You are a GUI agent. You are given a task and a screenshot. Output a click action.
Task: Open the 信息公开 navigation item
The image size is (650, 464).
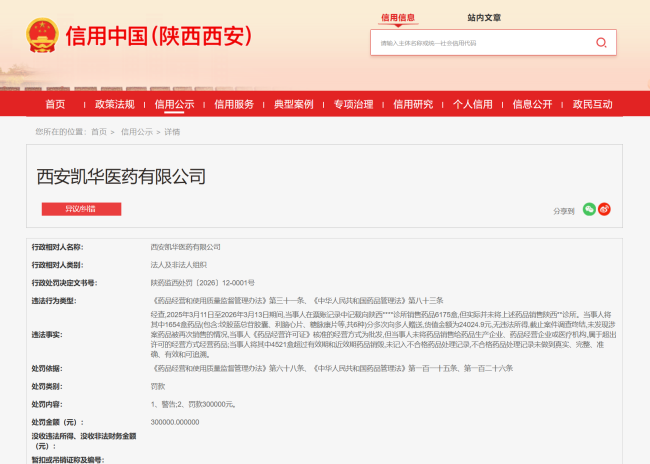pyautogui.click(x=533, y=104)
